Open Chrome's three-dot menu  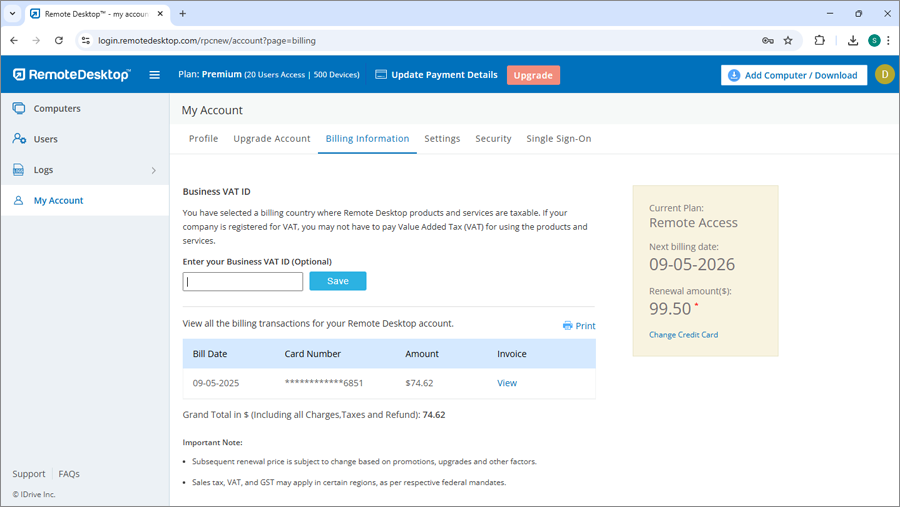888,41
